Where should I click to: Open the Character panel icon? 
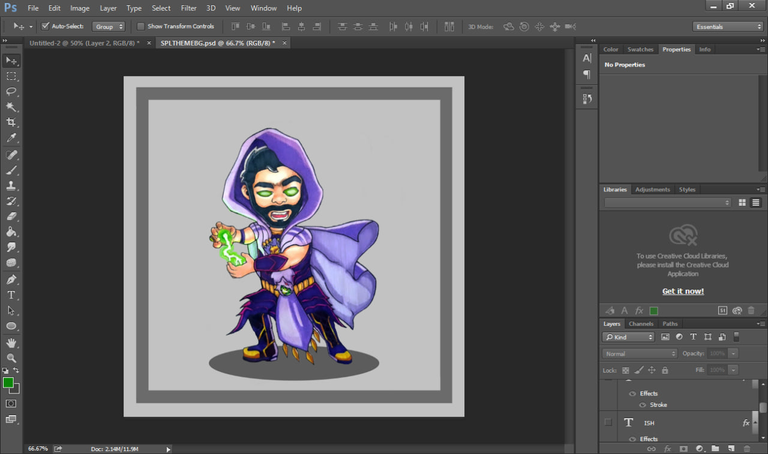(x=587, y=58)
